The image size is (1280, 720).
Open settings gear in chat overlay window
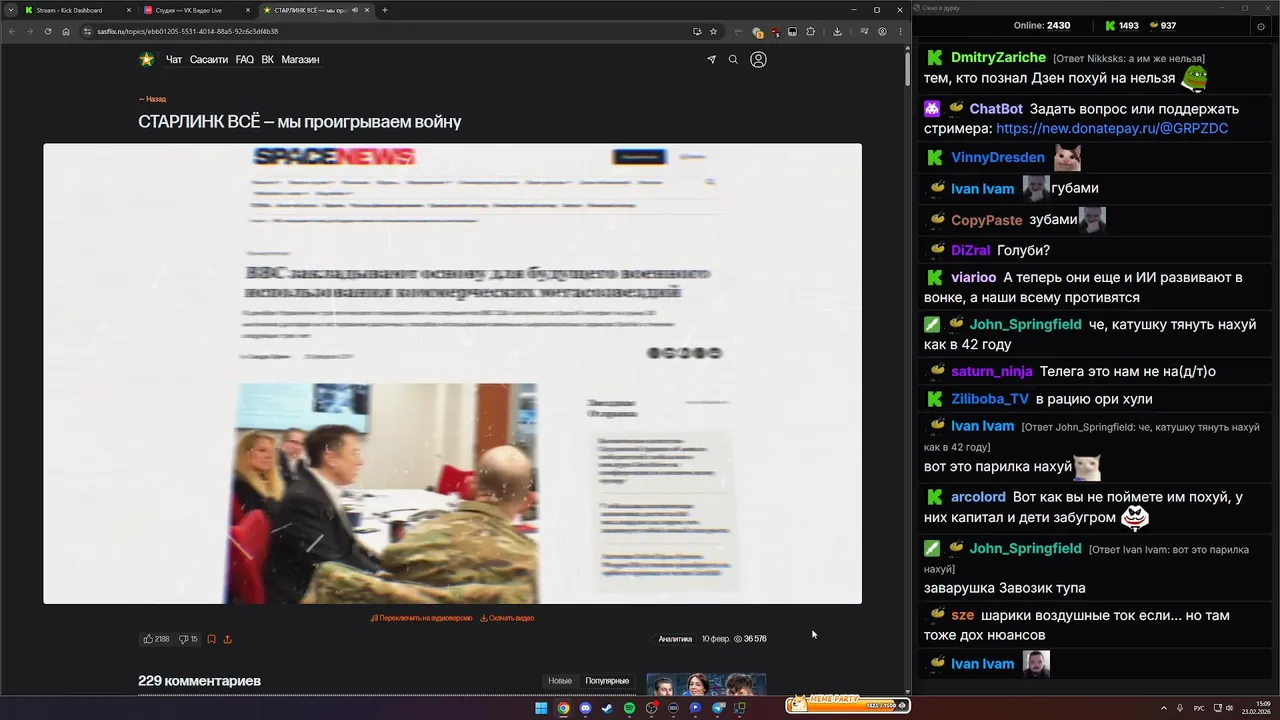pos(1261,27)
